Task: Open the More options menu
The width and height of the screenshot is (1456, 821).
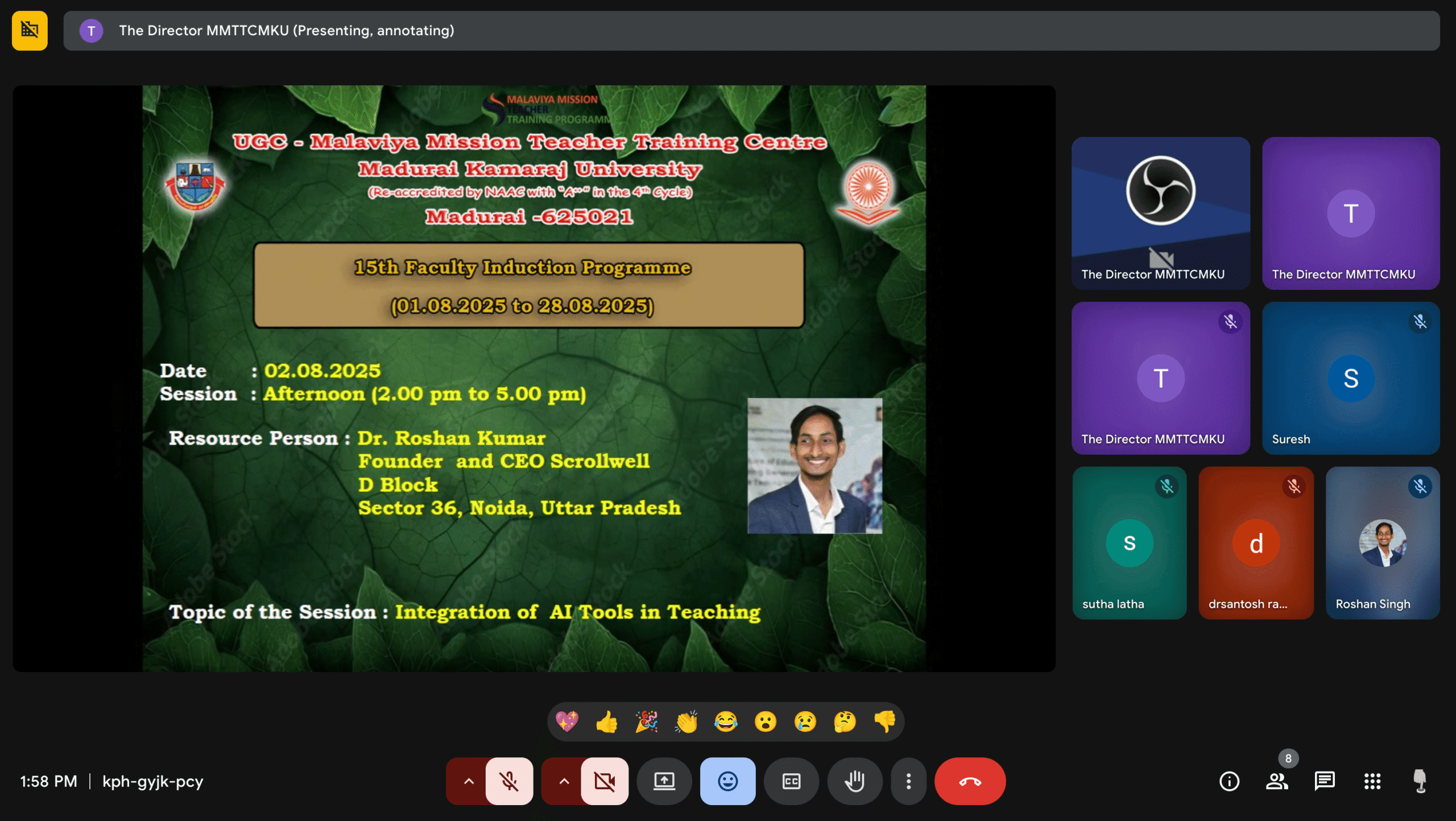Action: tap(908, 781)
